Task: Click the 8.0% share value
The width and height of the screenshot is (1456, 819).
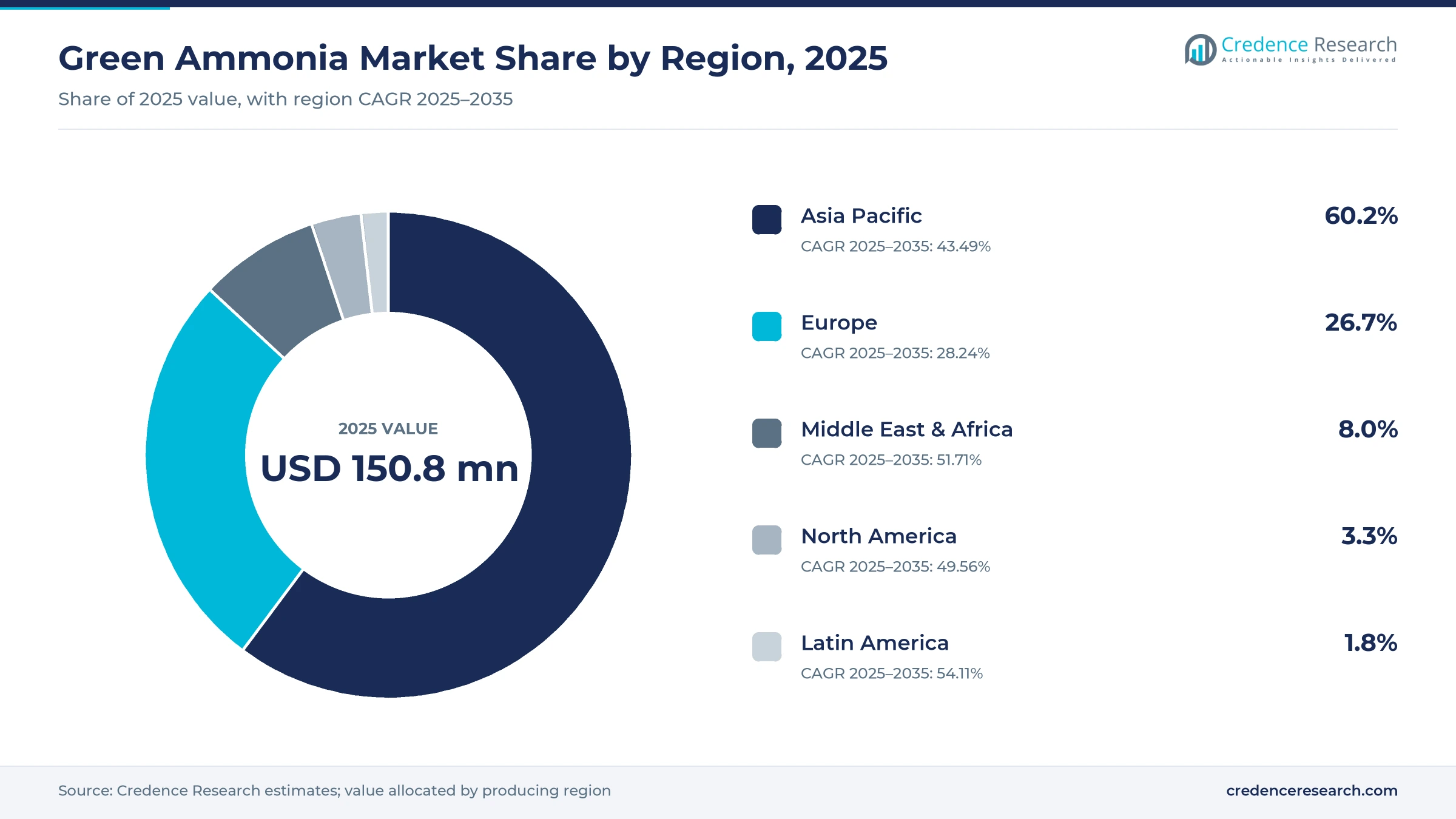Action: [x=1368, y=429]
